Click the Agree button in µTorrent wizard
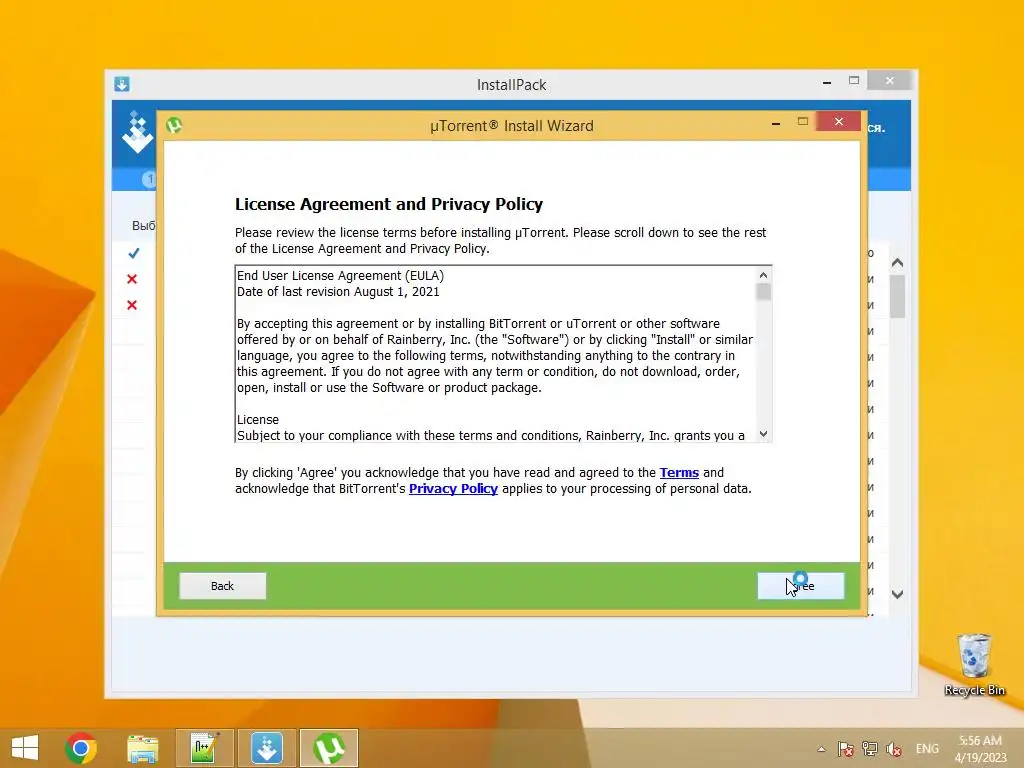The height and width of the screenshot is (768, 1024). tap(801, 586)
